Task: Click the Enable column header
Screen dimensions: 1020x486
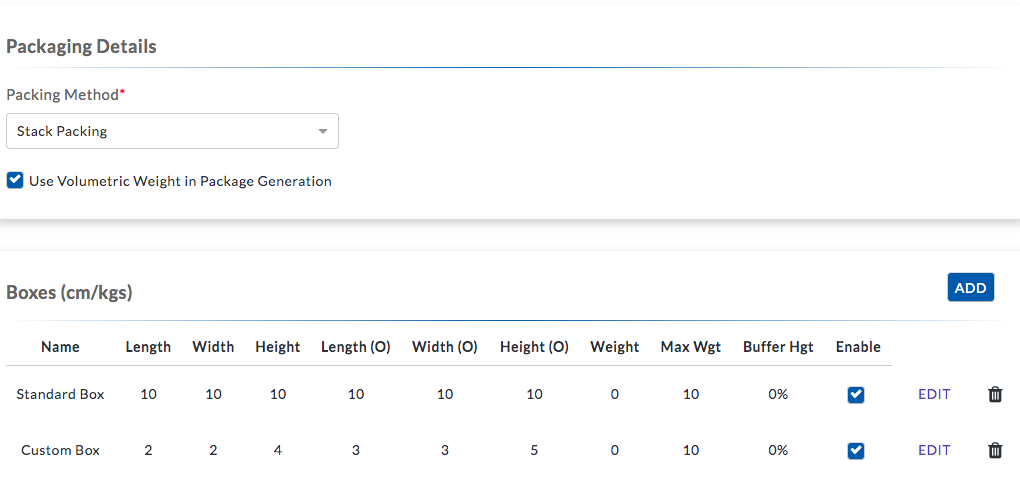Action: click(x=858, y=347)
